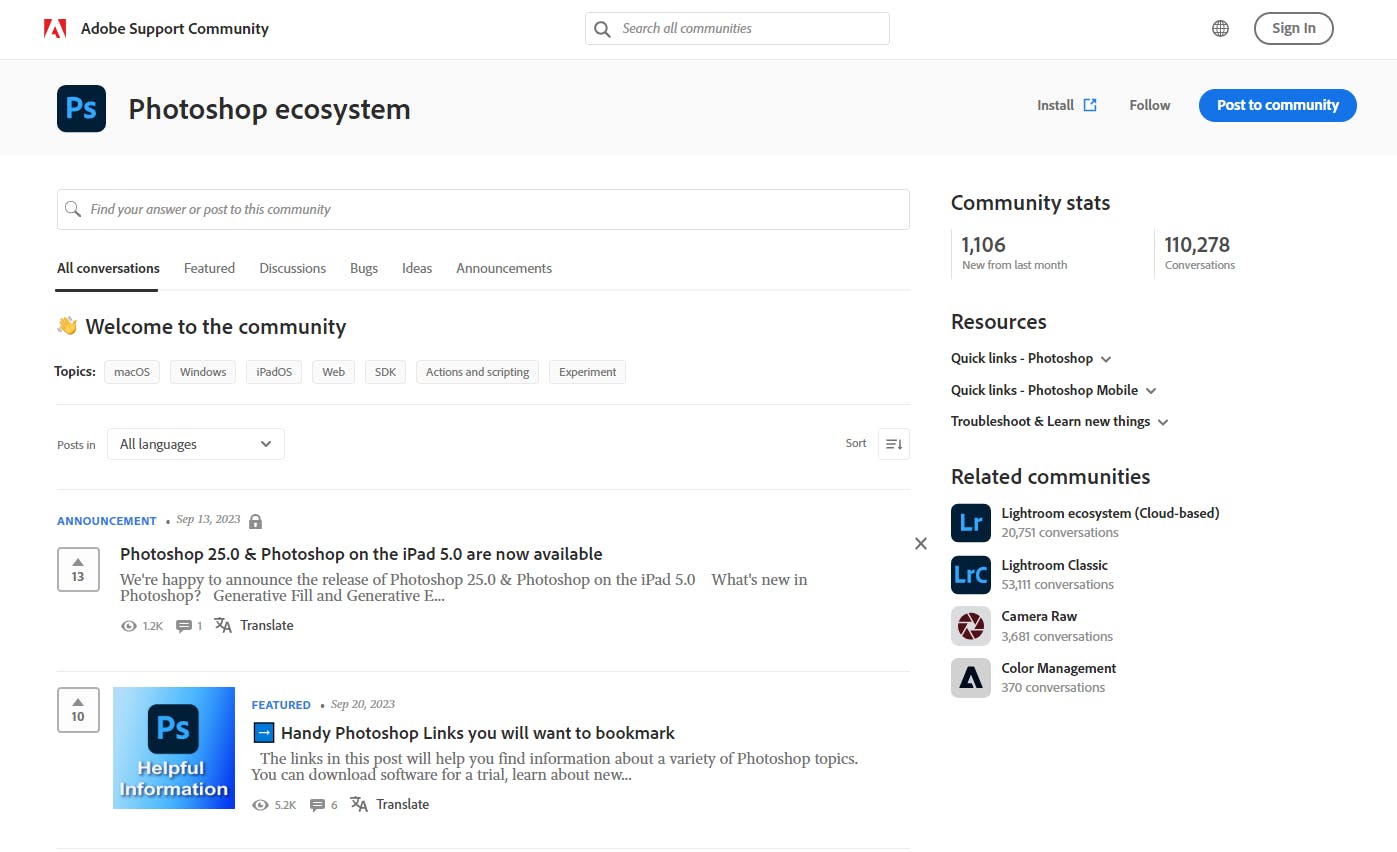Open the Lightroom ecosystem community icon
Image resolution: width=1397 pixels, height=852 pixels.
(970, 523)
